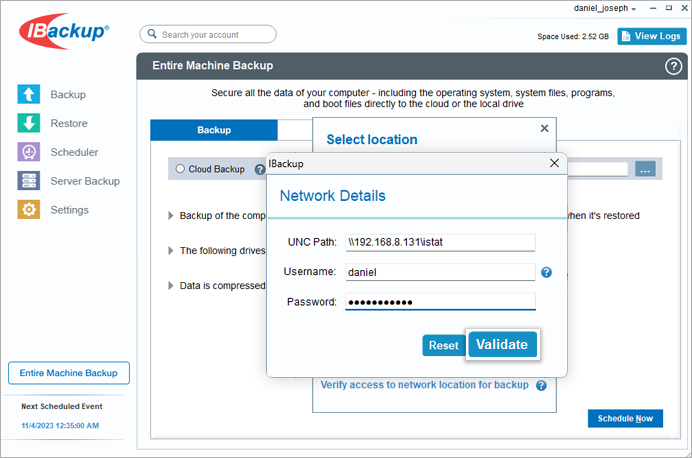Click the Schedule Now button
The height and width of the screenshot is (458, 692).
coord(625,418)
